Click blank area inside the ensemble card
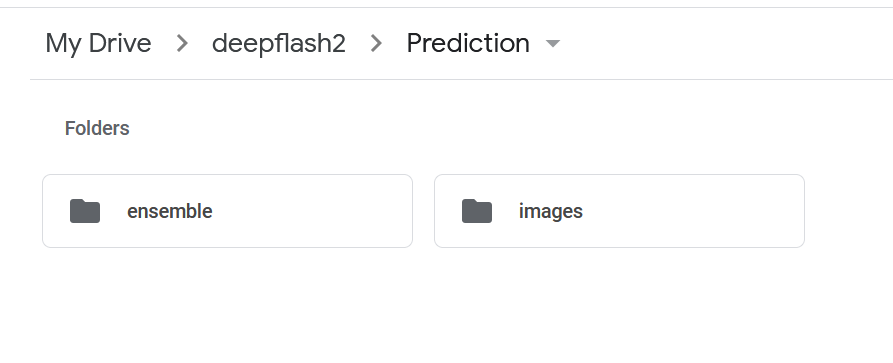 coord(313,211)
